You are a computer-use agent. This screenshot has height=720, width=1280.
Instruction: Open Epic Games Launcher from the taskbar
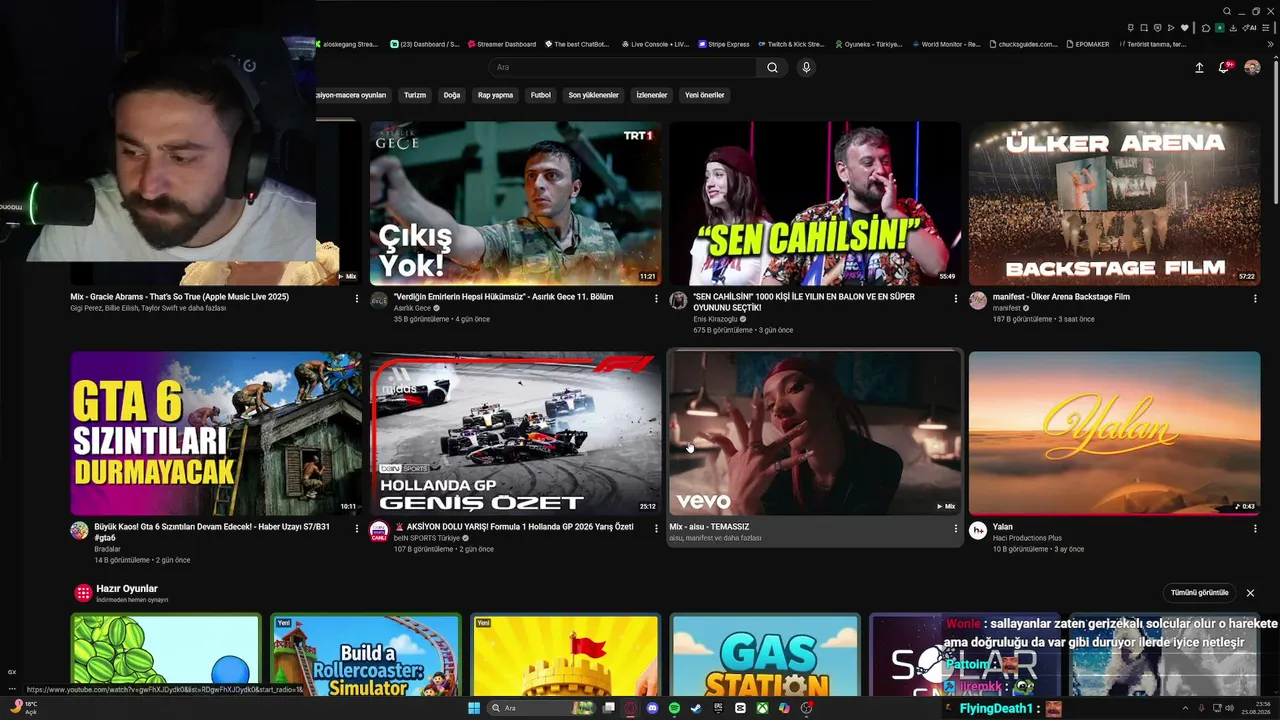718,708
